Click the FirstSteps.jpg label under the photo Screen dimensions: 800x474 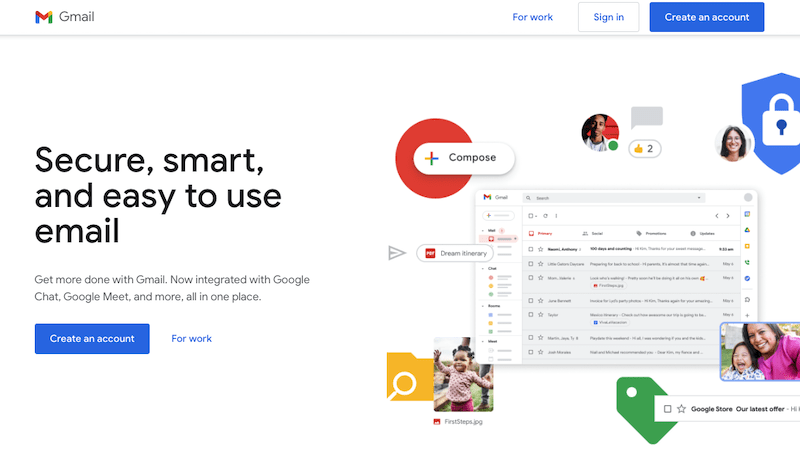click(458, 421)
